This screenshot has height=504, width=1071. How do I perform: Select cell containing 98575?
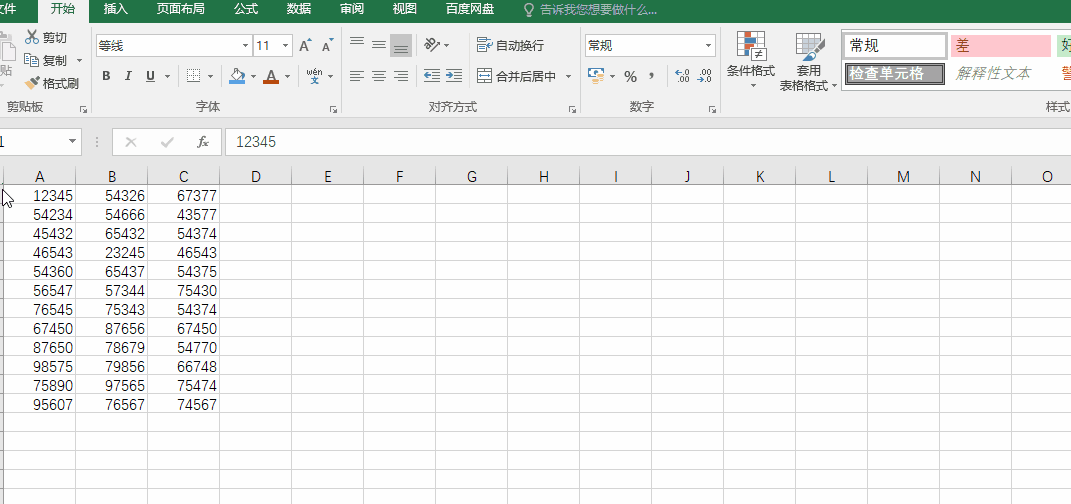(x=40, y=366)
